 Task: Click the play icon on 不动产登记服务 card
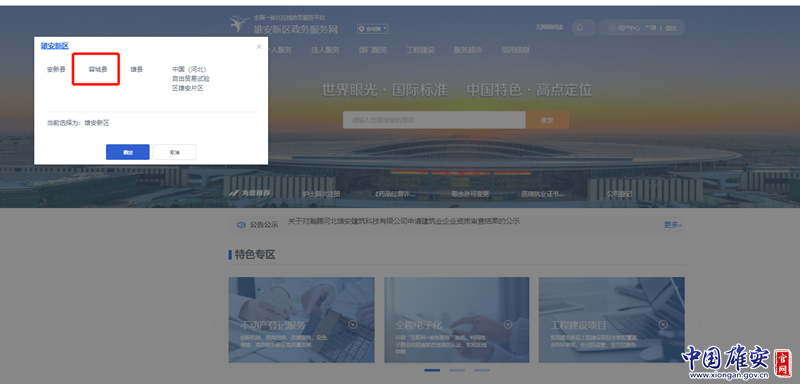coord(353,324)
